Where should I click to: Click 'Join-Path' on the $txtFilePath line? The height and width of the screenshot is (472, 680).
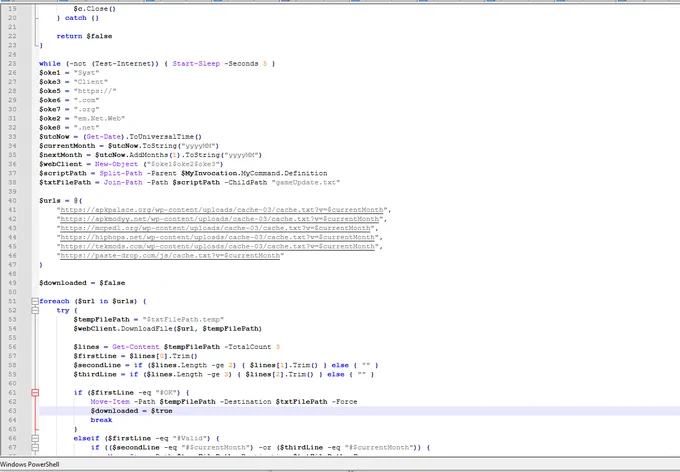pos(123,182)
